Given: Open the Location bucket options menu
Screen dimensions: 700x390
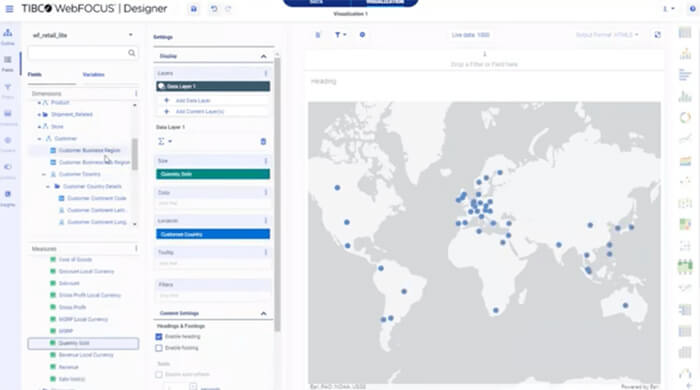Looking at the screenshot, I should 266,220.
